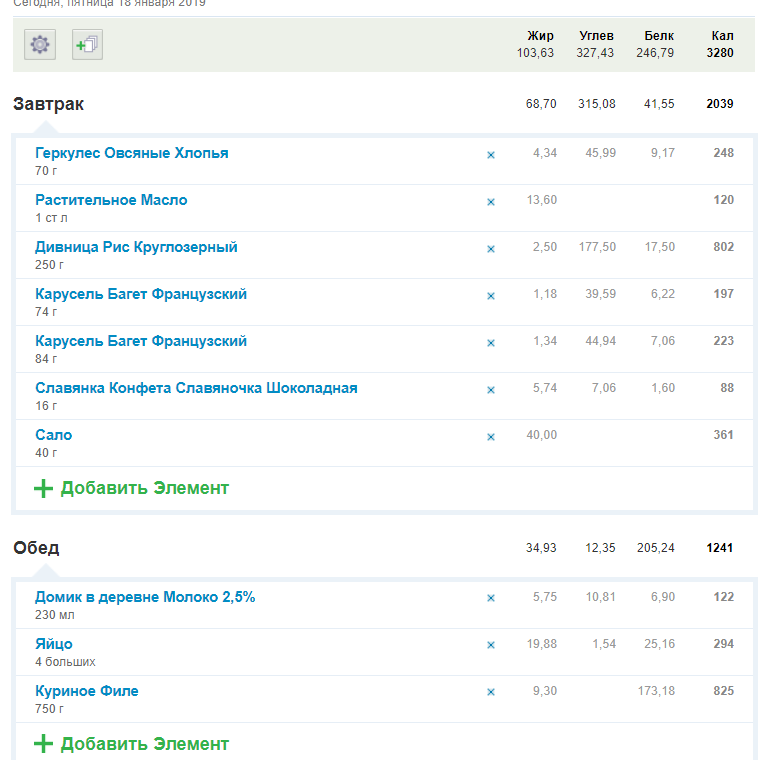Collapse the Завтрак meal section header

[x=48, y=104]
